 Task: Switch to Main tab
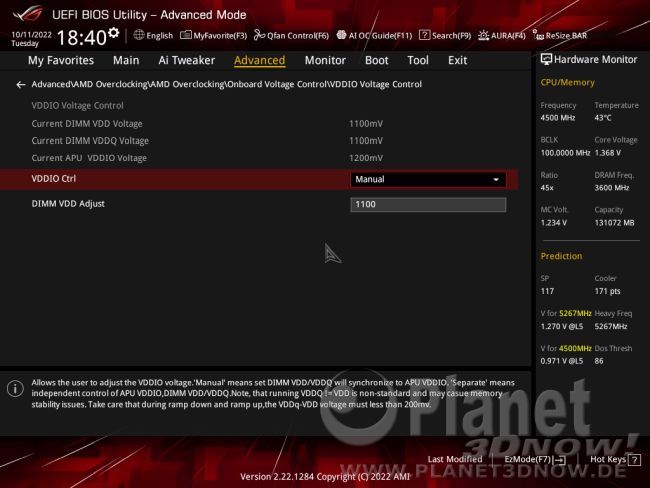tap(126, 61)
